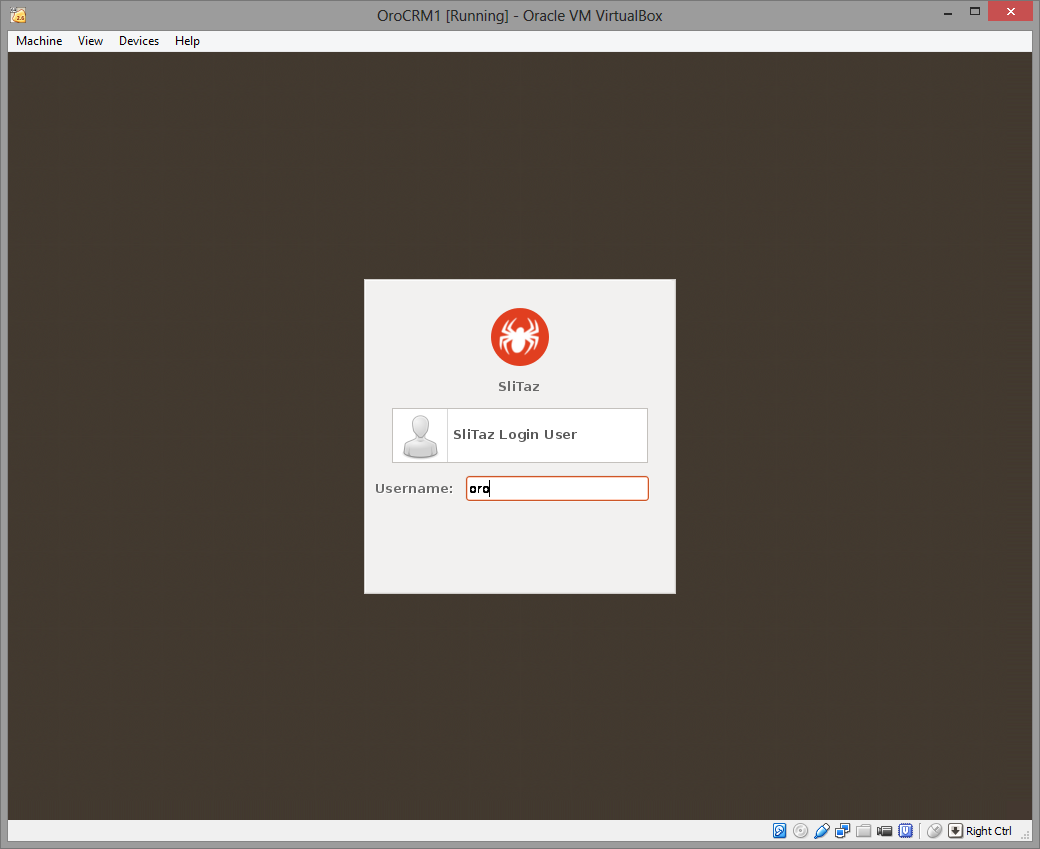
Task: Select the SliTaz Login User entry
Action: click(520, 435)
